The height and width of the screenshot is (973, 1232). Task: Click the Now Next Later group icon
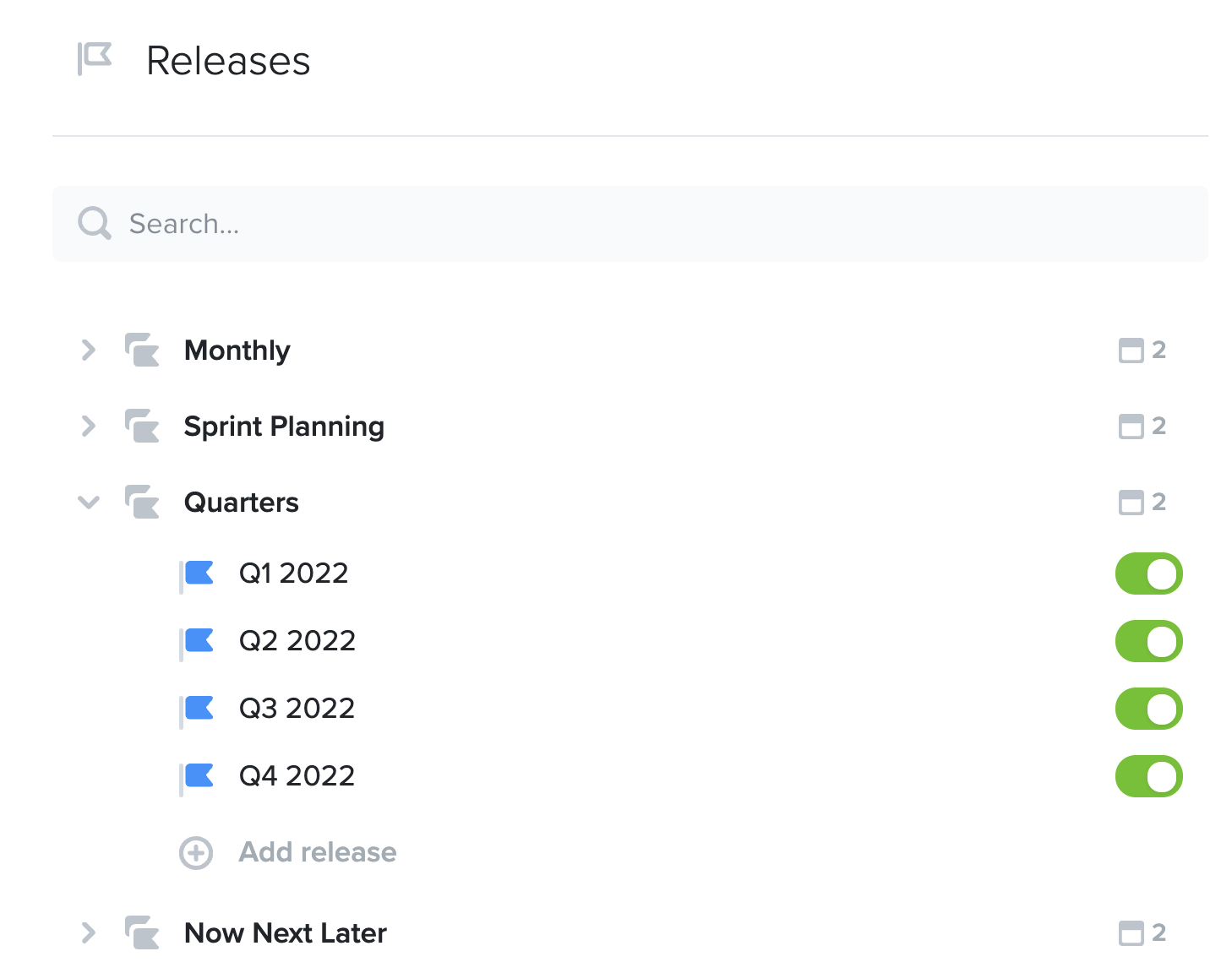click(142, 933)
